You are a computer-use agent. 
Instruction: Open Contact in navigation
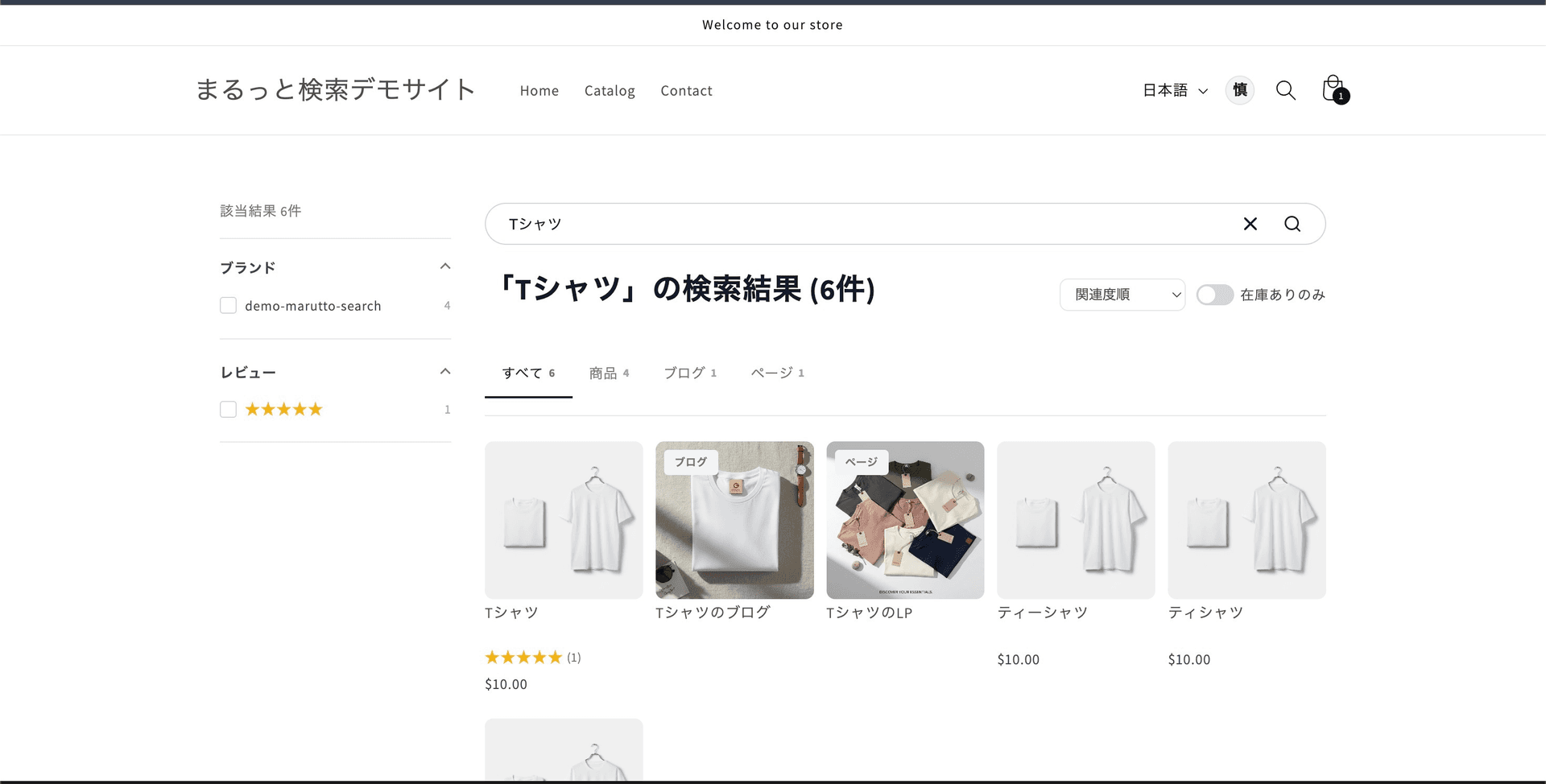[x=686, y=91]
